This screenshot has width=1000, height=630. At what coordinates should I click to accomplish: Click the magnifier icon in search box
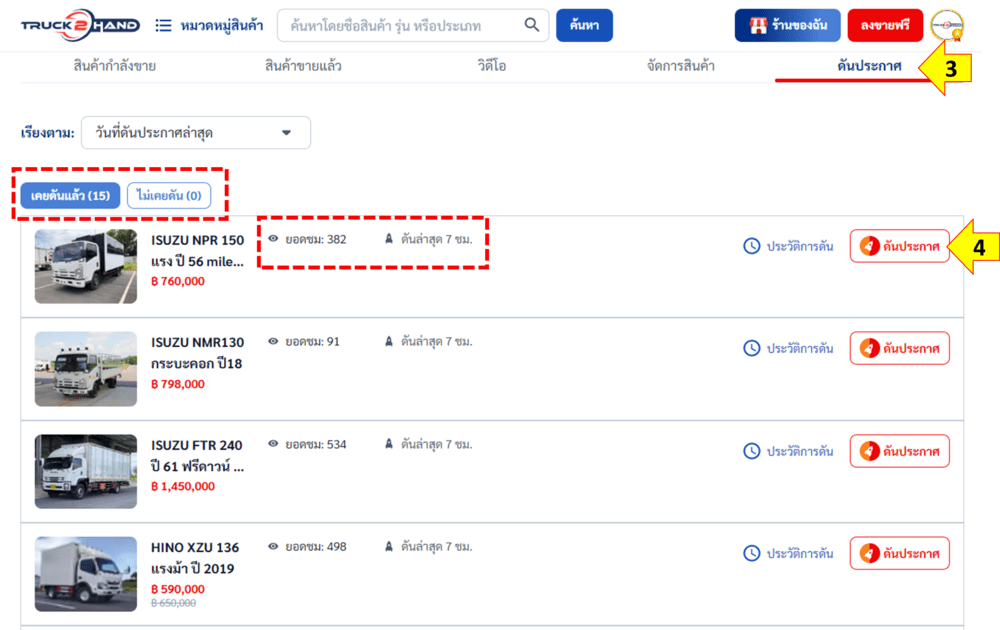point(531,25)
